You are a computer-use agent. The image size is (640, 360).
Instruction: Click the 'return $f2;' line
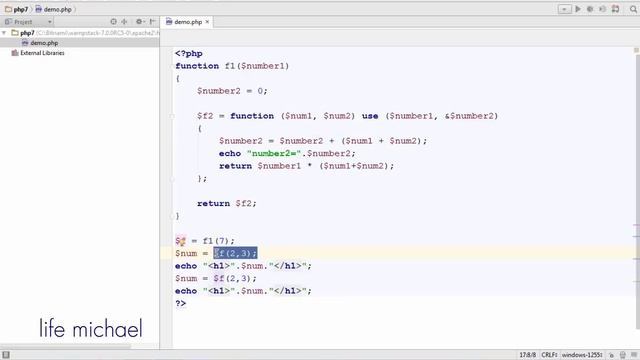[x=227, y=204]
